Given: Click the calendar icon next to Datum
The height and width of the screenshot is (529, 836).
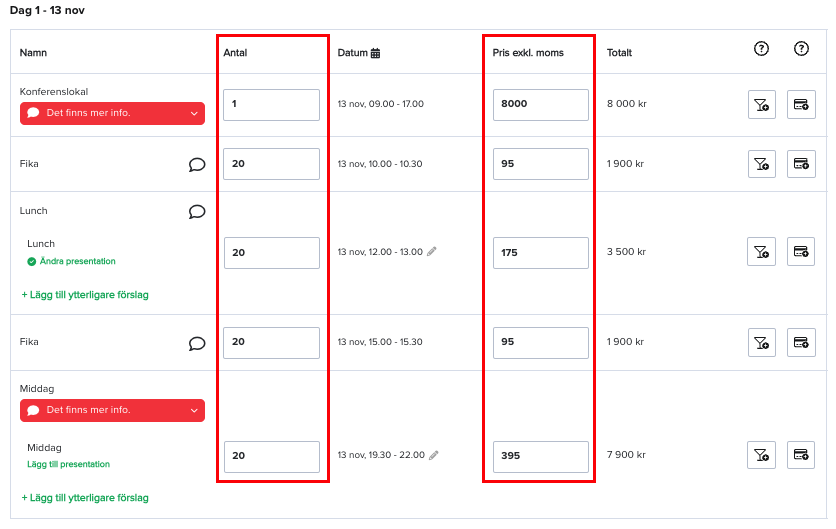Looking at the screenshot, I should (375, 53).
